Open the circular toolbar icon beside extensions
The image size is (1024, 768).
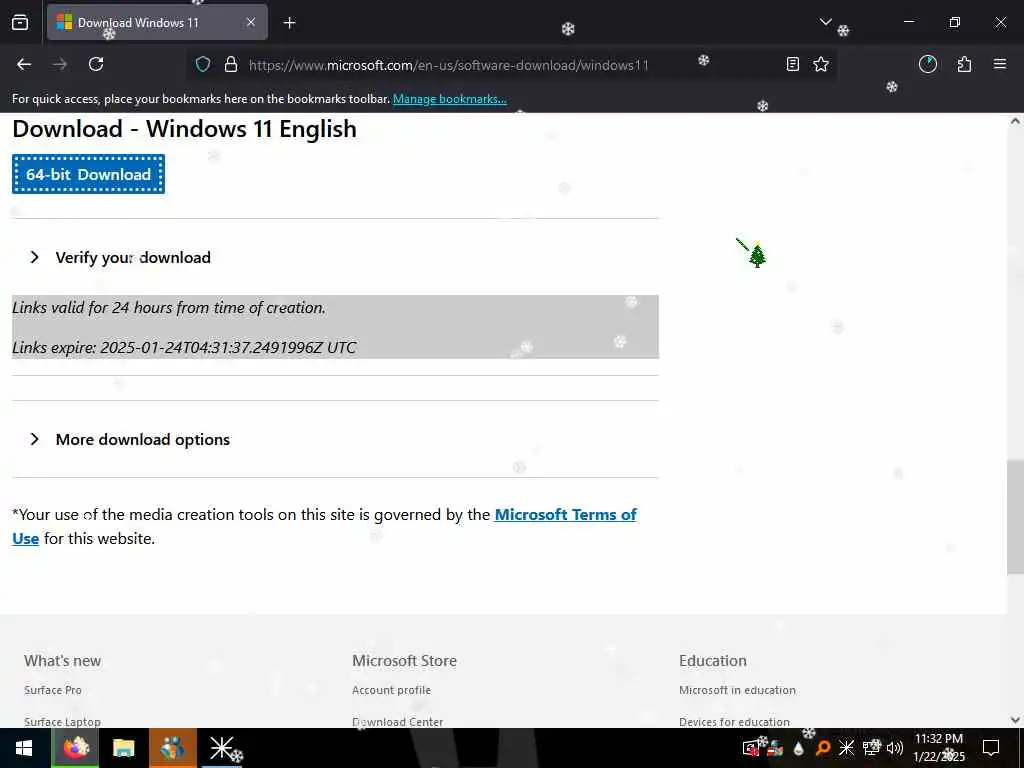928,64
